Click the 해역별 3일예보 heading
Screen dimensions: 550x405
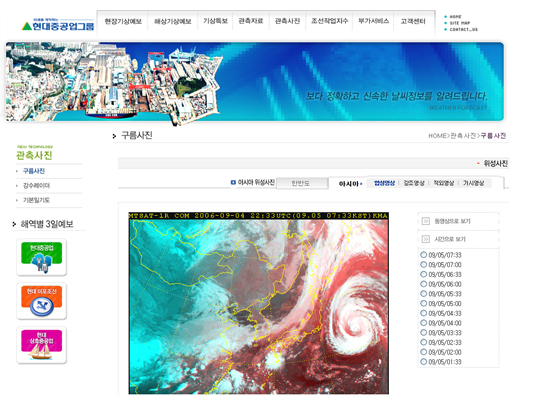tap(47, 224)
